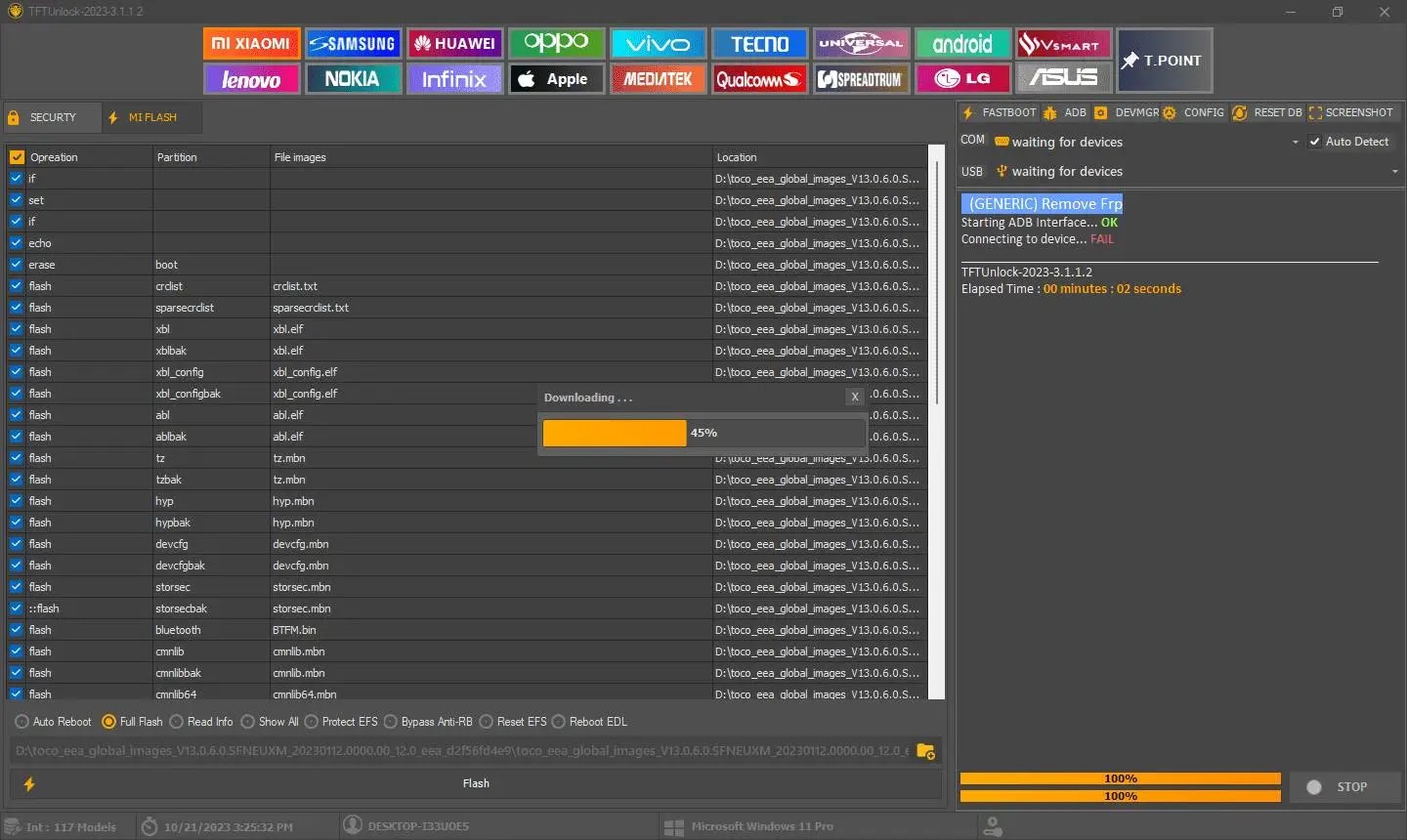Open the MediaTek chipset module
The height and width of the screenshot is (840, 1407).
[658, 79]
